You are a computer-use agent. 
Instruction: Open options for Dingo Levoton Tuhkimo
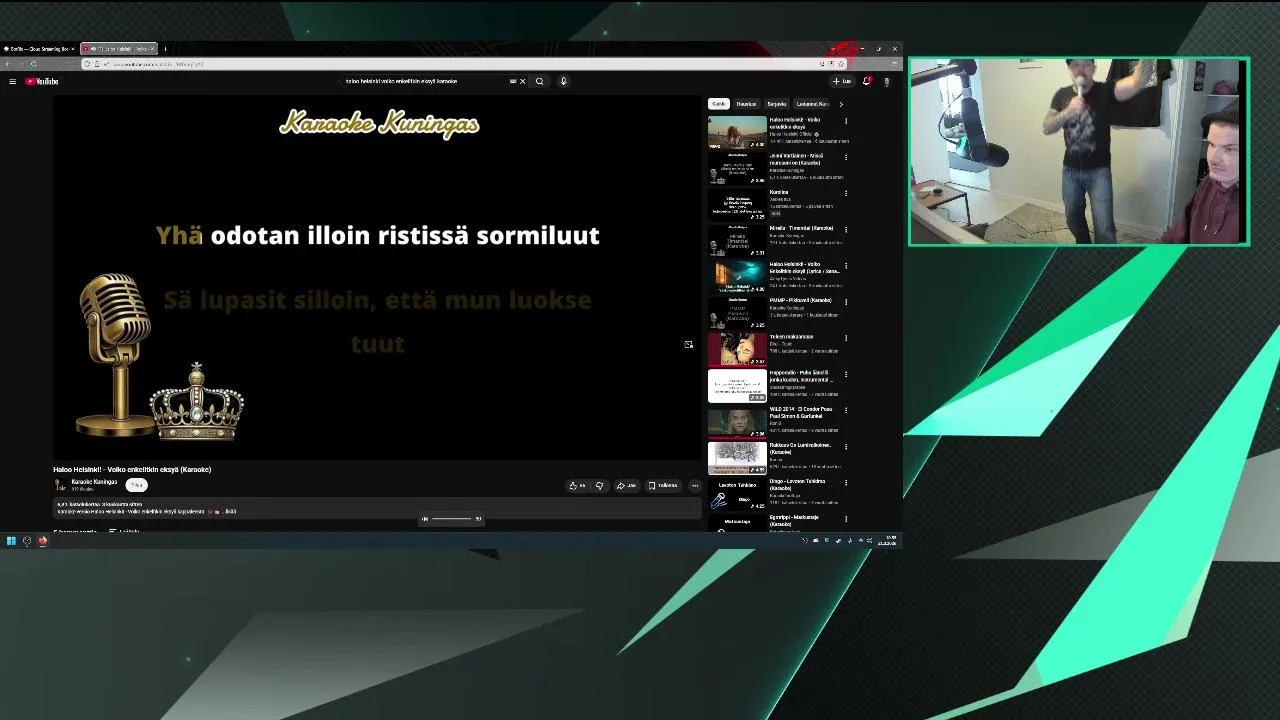pyautogui.click(x=846, y=482)
